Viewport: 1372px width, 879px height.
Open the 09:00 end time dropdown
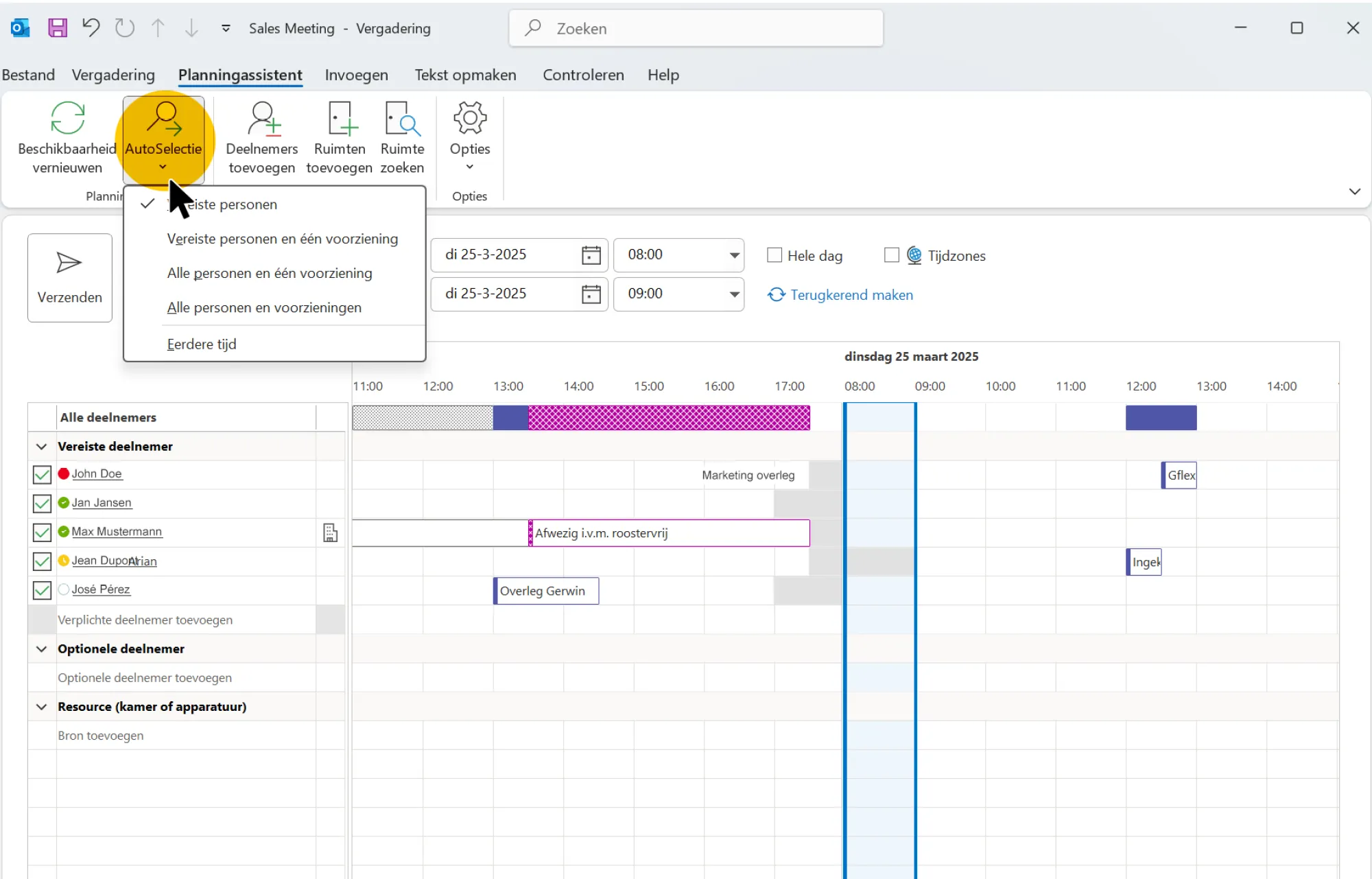pos(734,294)
